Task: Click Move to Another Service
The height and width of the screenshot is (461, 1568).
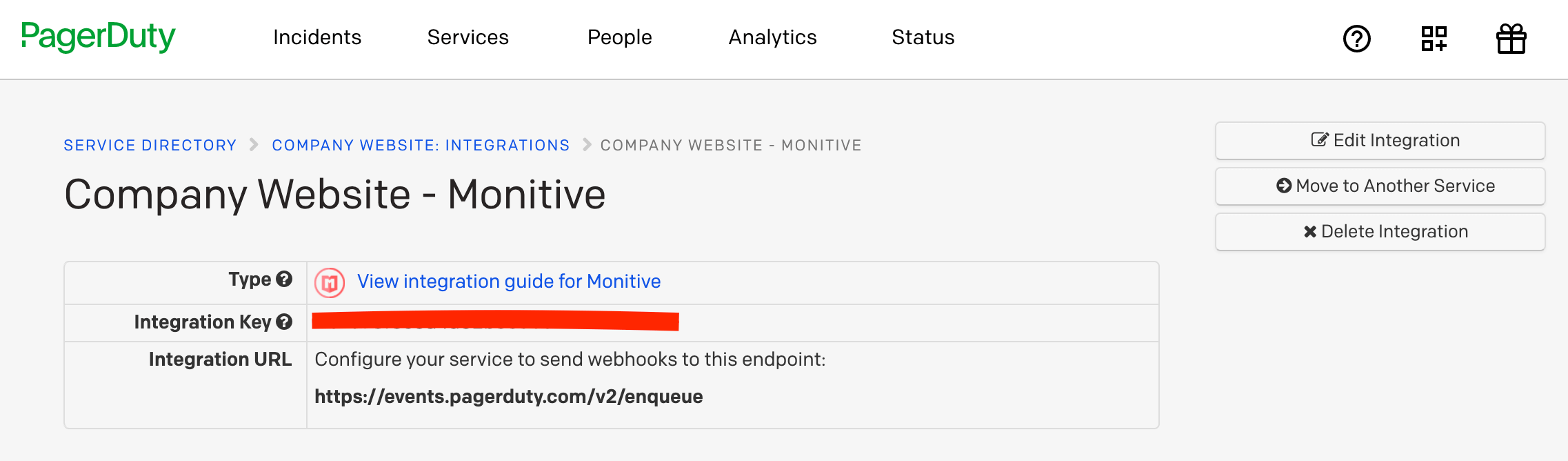Action: tap(1379, 186)
